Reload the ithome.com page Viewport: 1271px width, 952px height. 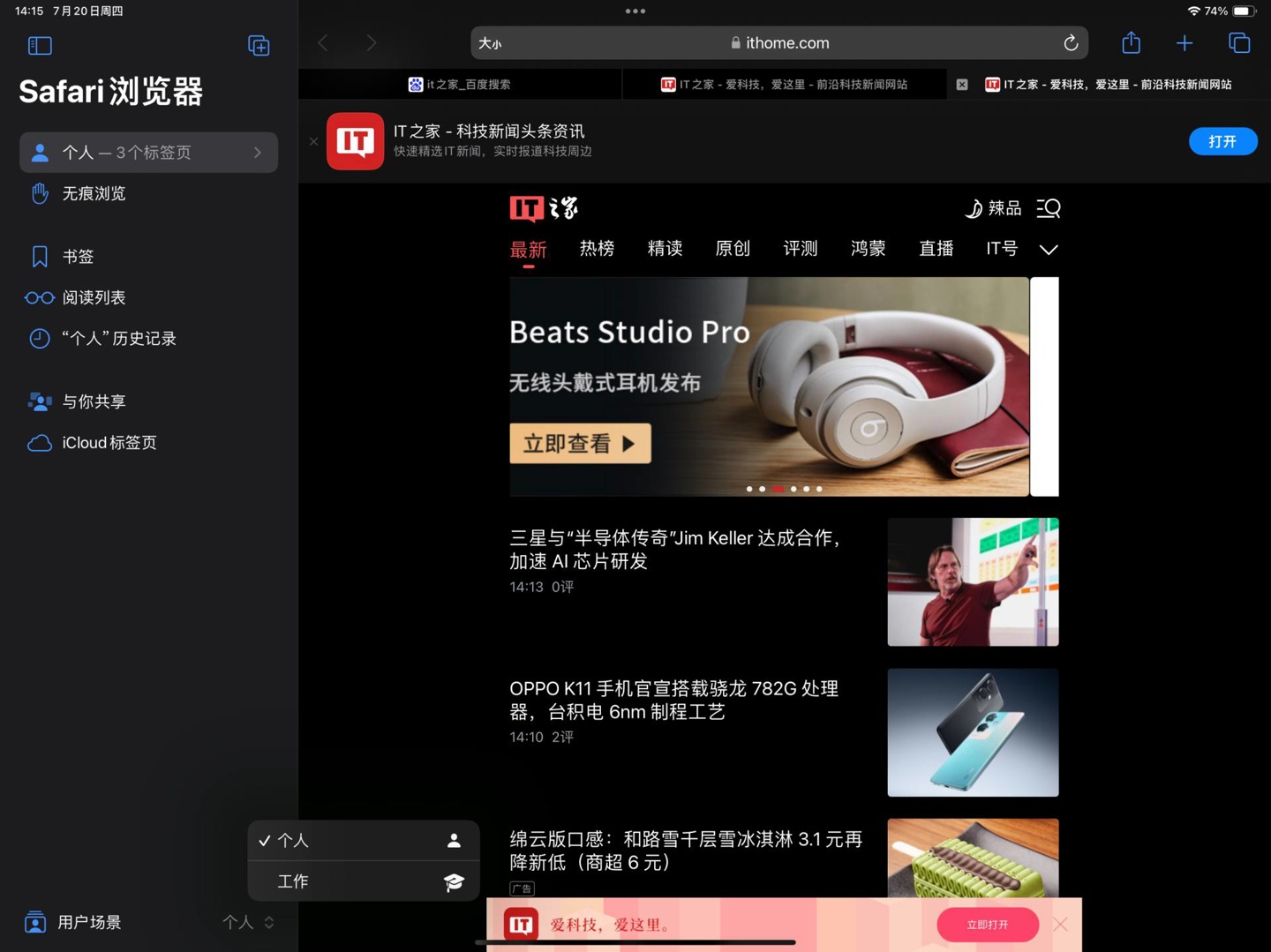pos(1071,42)
